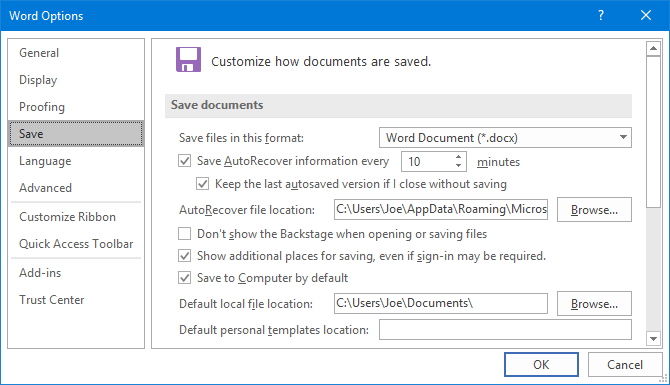Click the Default personal templates location field
The width and height of the screenshot is (670, 385).
point(505,329)
